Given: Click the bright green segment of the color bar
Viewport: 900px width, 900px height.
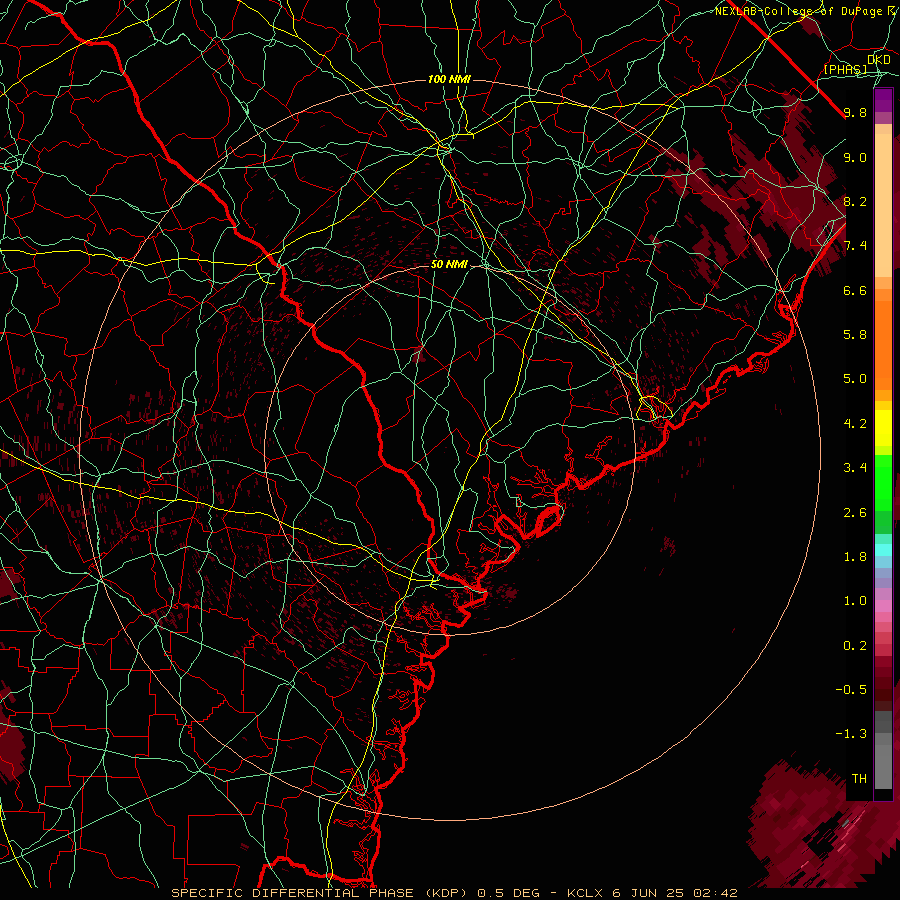Looking at the screenshot, I should pyautogui.click(x=883, y=482).
